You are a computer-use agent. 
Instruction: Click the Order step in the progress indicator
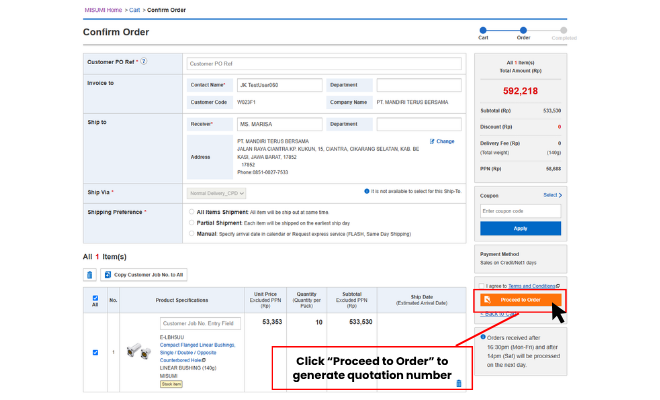523,30
